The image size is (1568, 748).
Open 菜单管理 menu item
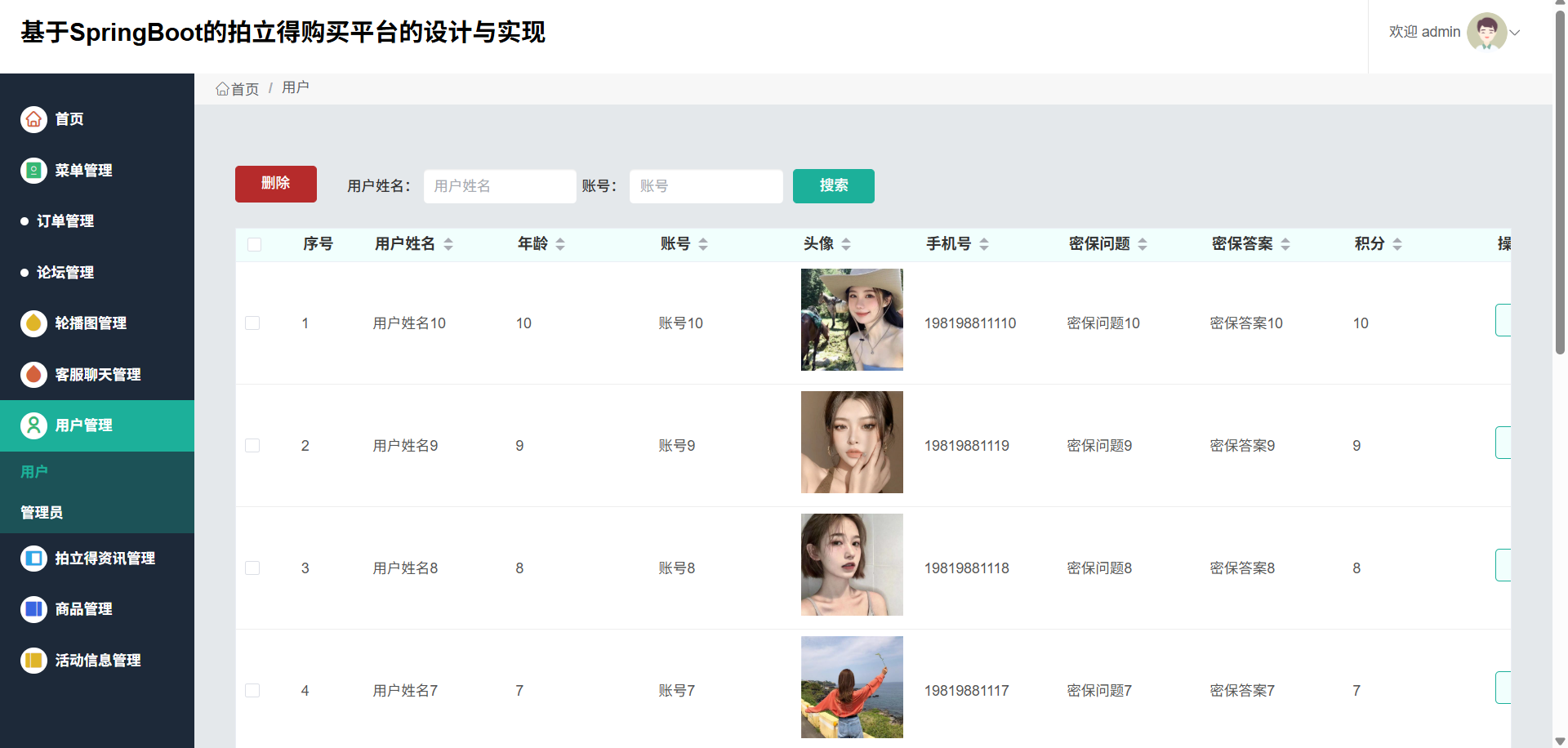point(97,171)
